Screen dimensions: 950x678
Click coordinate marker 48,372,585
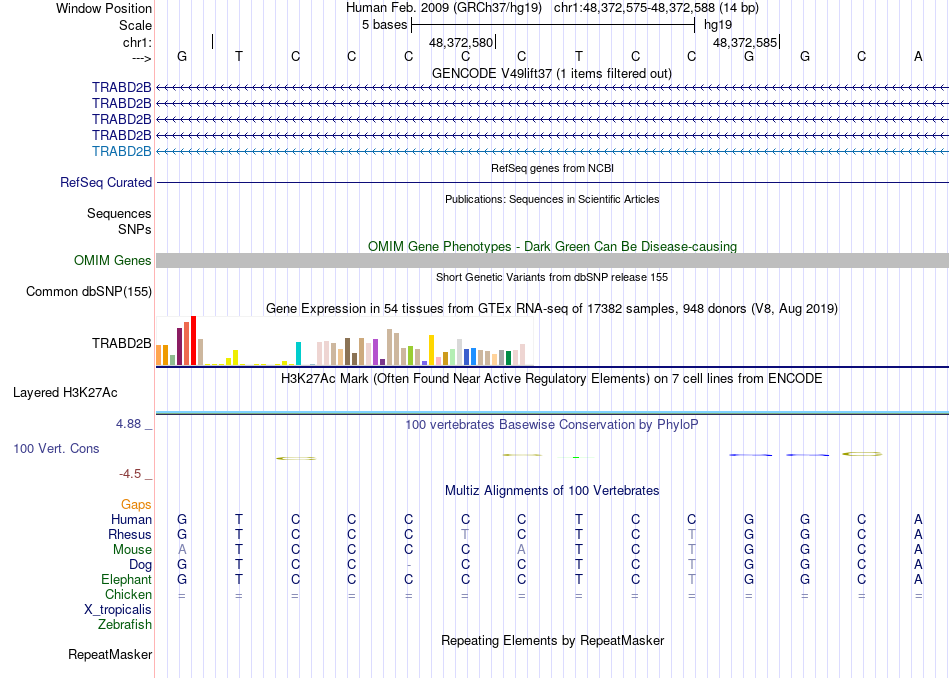(x=745, y=42)
